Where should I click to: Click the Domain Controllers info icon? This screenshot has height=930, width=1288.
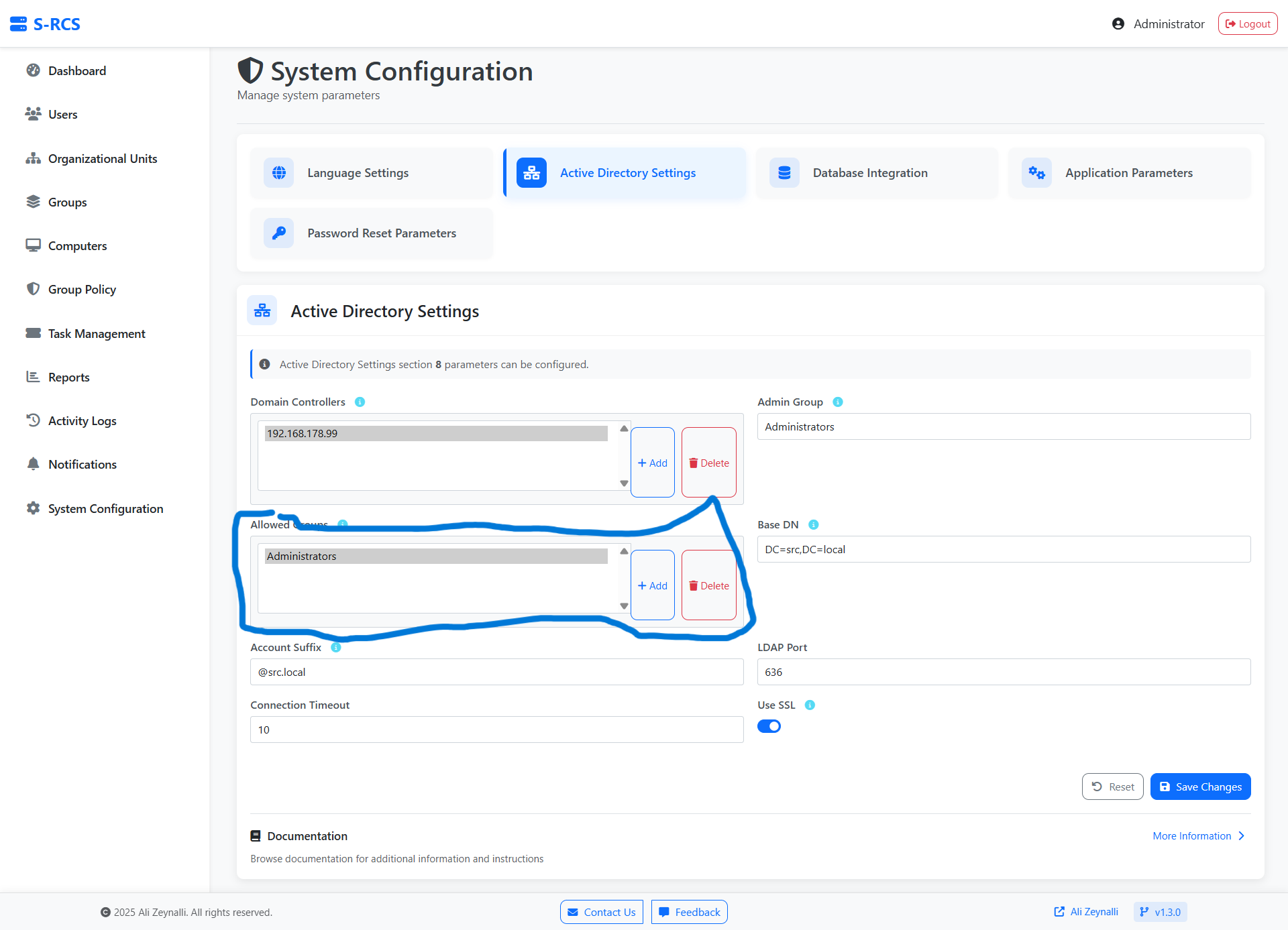360,402
